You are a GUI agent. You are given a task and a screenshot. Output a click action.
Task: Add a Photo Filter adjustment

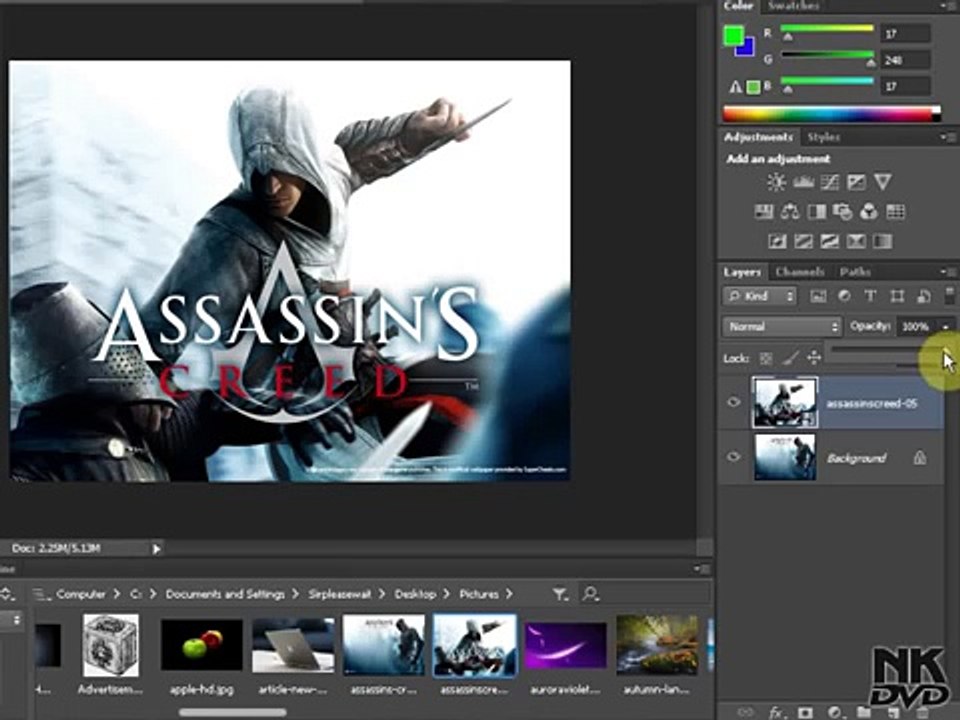(842, 212)
